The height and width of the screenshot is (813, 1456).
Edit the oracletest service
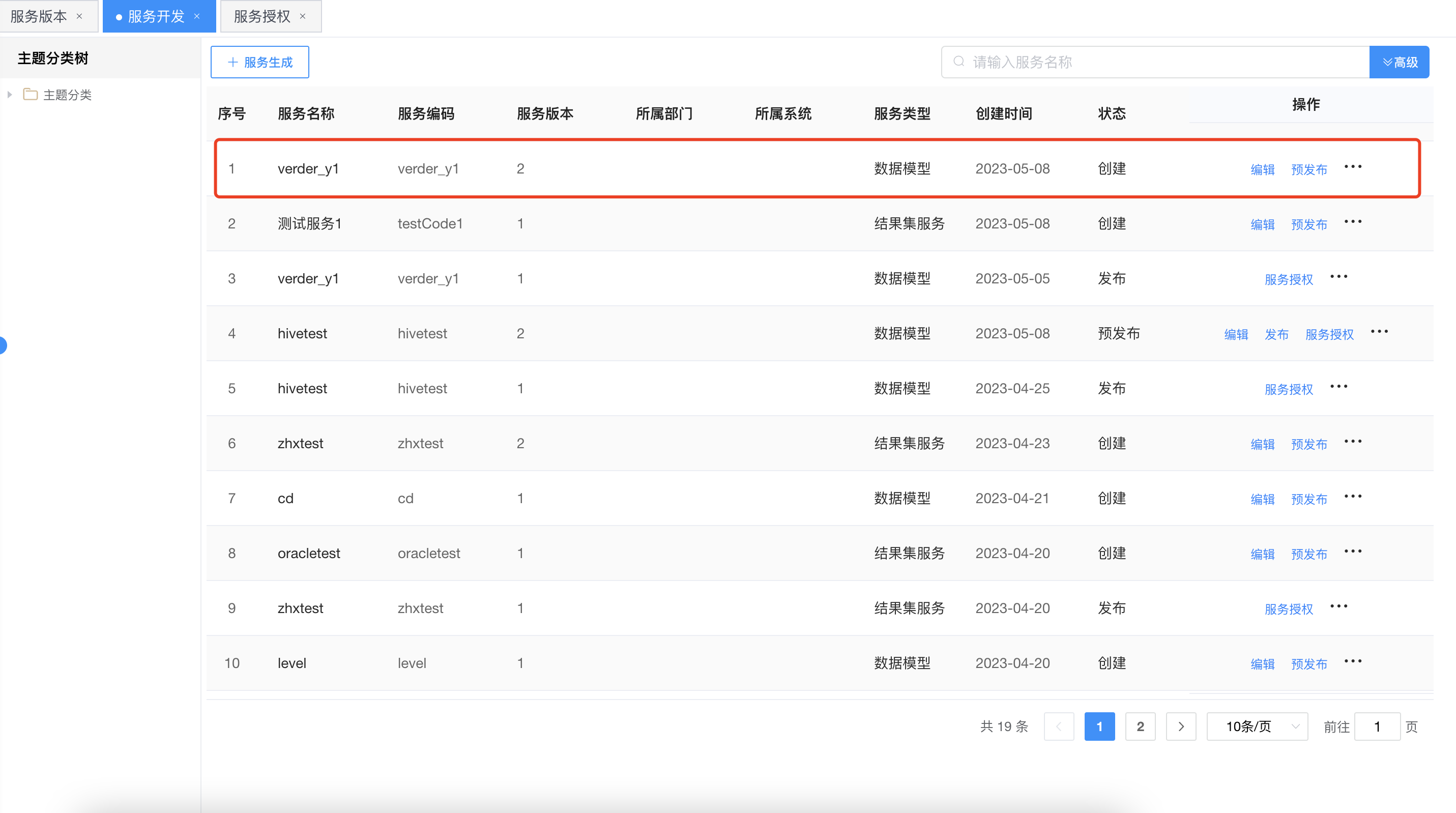[1262, 554]
